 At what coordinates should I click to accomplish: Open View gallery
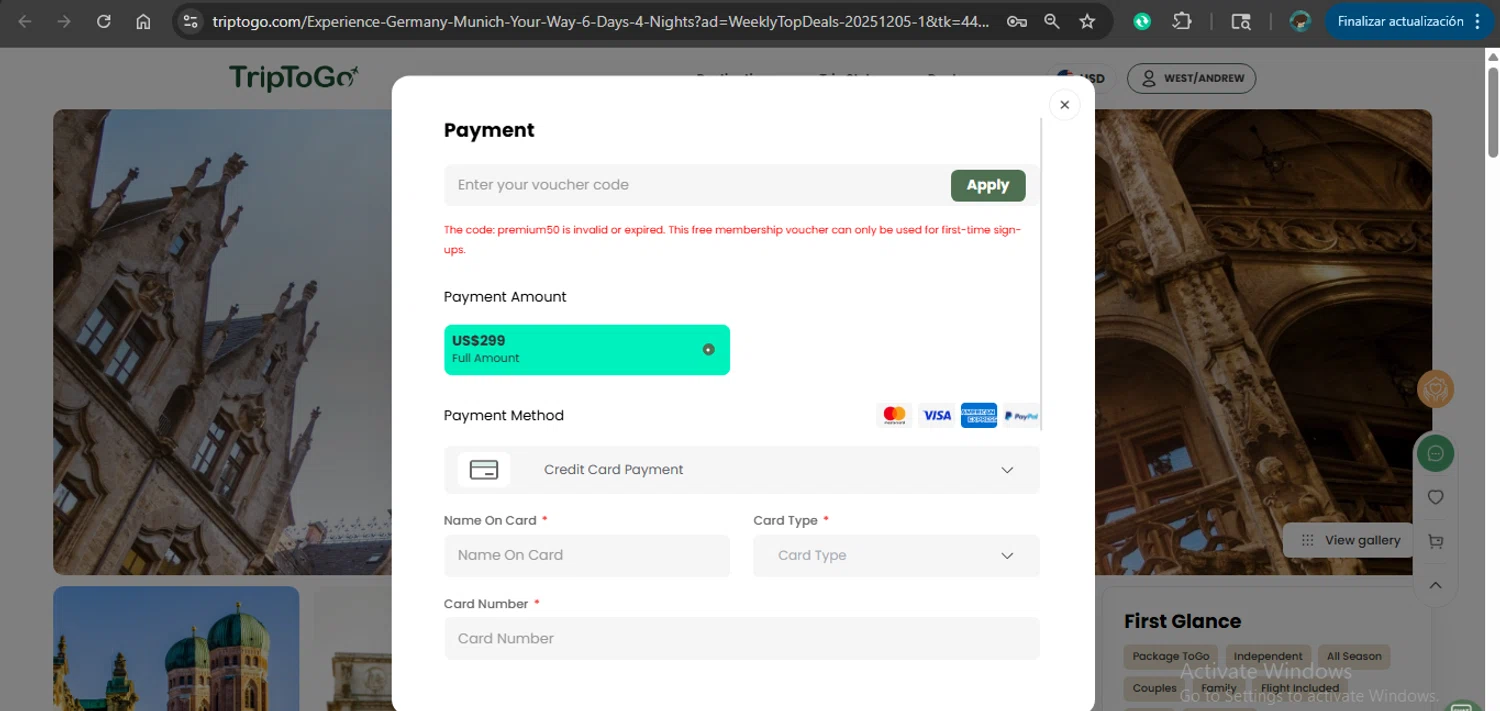(x=1350, y=540)
